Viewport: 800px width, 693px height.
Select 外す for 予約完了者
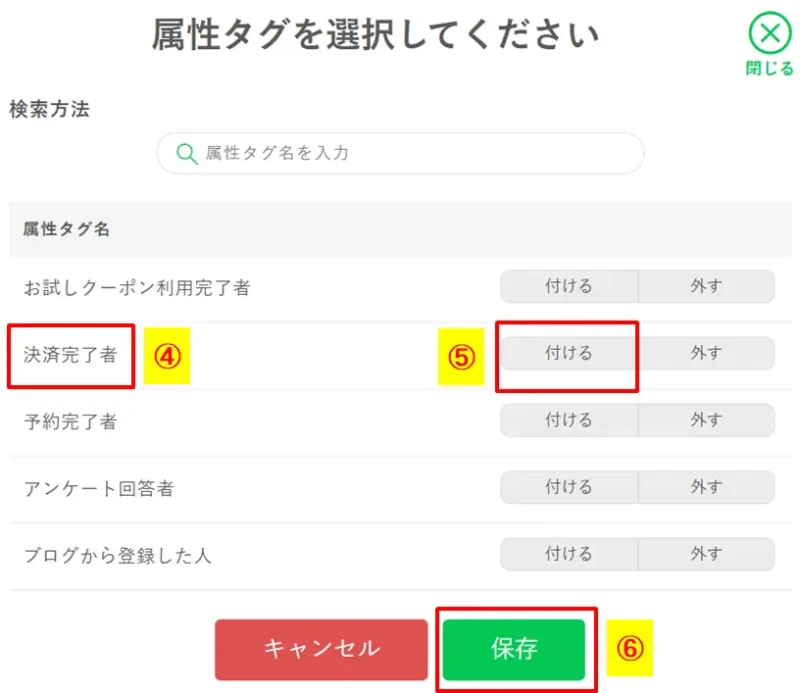click(x=707, y=420)
